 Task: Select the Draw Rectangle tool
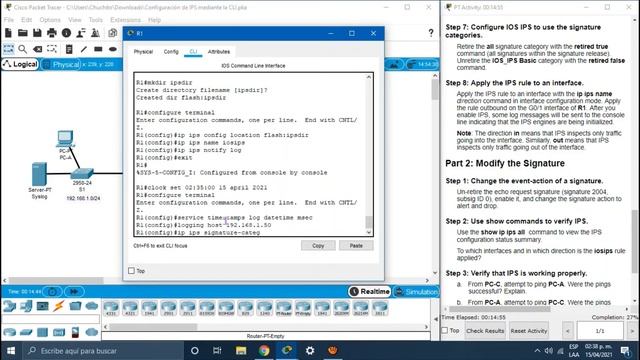coord(98,49)
